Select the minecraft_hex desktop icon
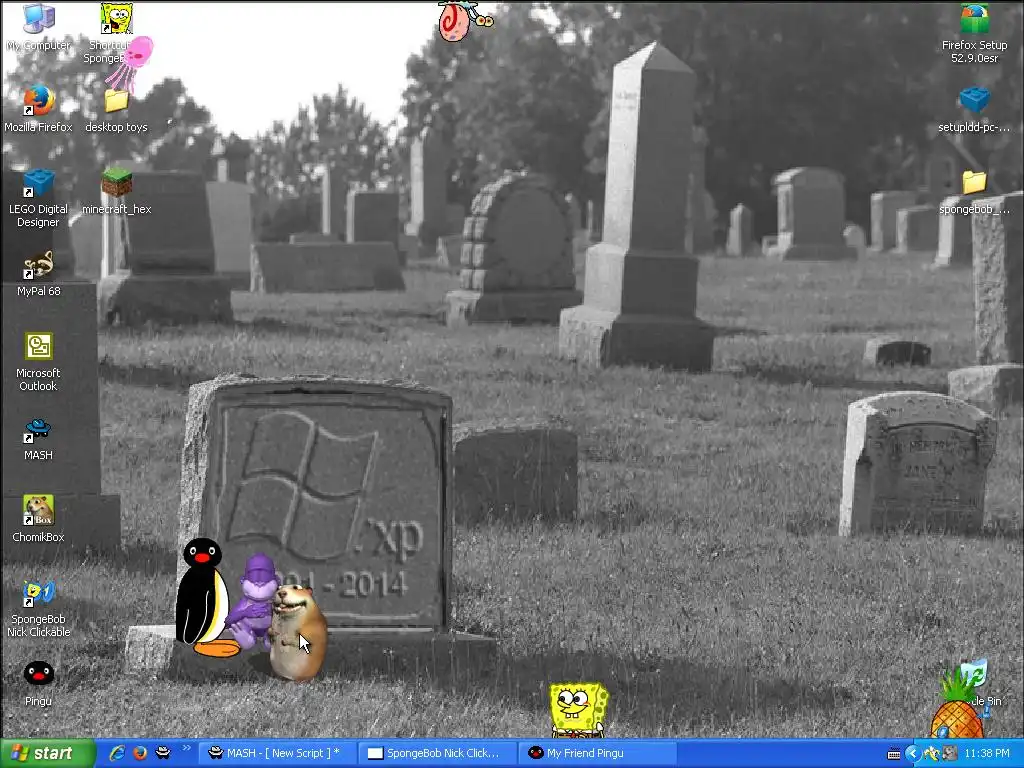 pos(116,191)
